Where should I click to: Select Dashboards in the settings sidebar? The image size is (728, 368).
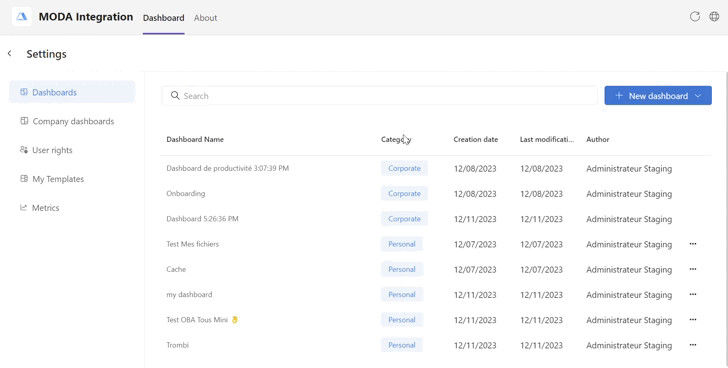coord(72,92)
